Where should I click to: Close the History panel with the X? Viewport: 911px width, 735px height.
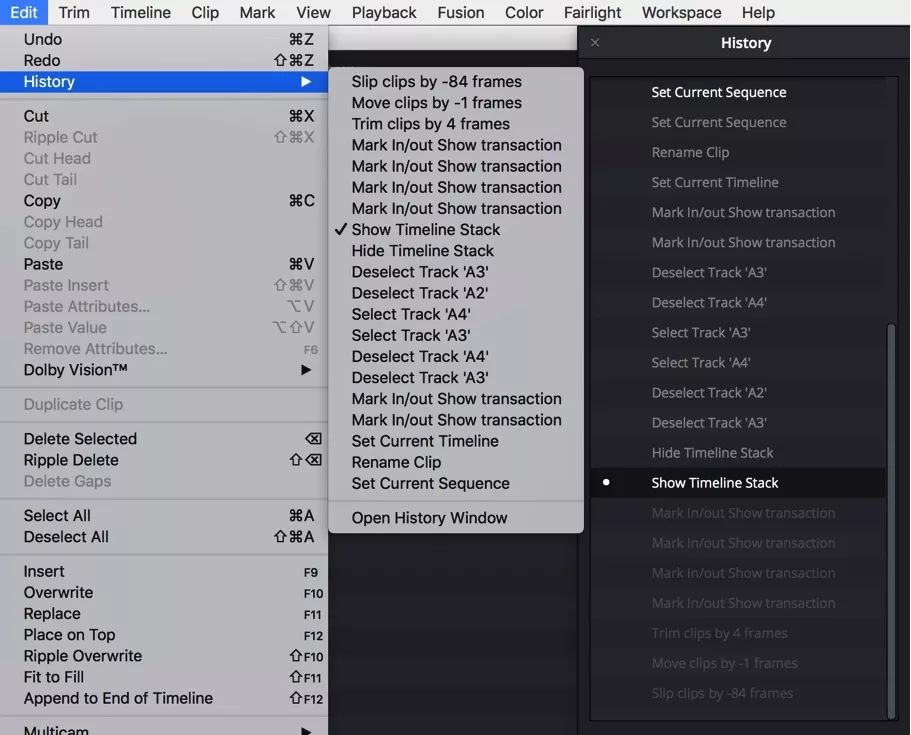pyautogui.click(x=595, y=42)
